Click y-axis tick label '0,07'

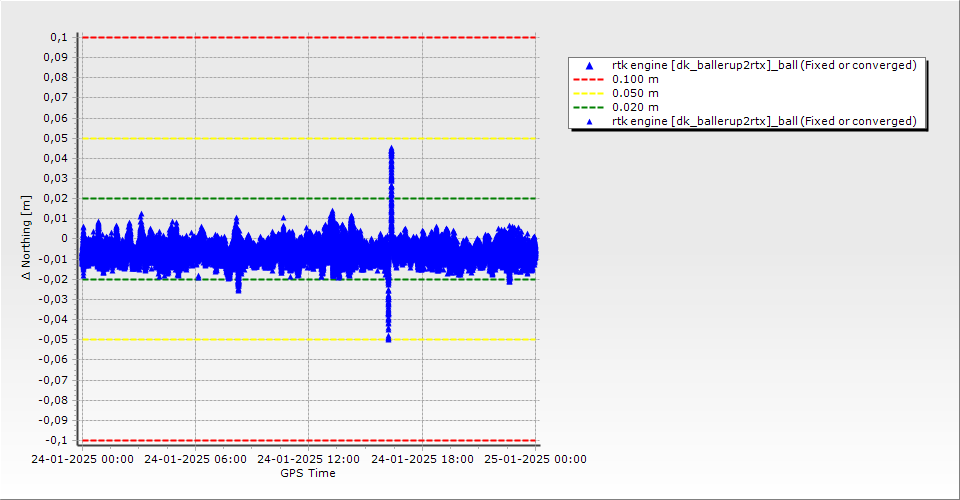click(56, 98)
